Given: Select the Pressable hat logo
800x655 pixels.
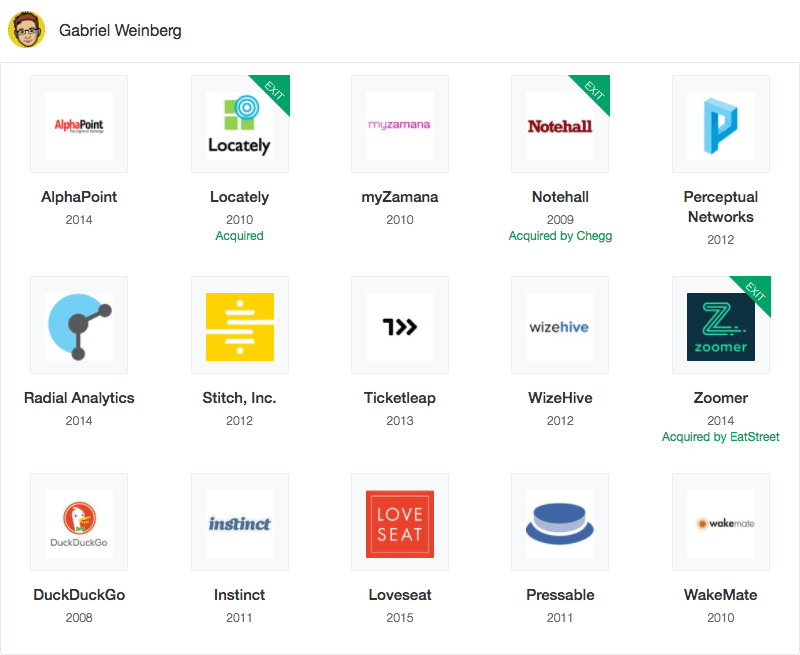Looking at the screenshot, I should [x=560, y=522].
